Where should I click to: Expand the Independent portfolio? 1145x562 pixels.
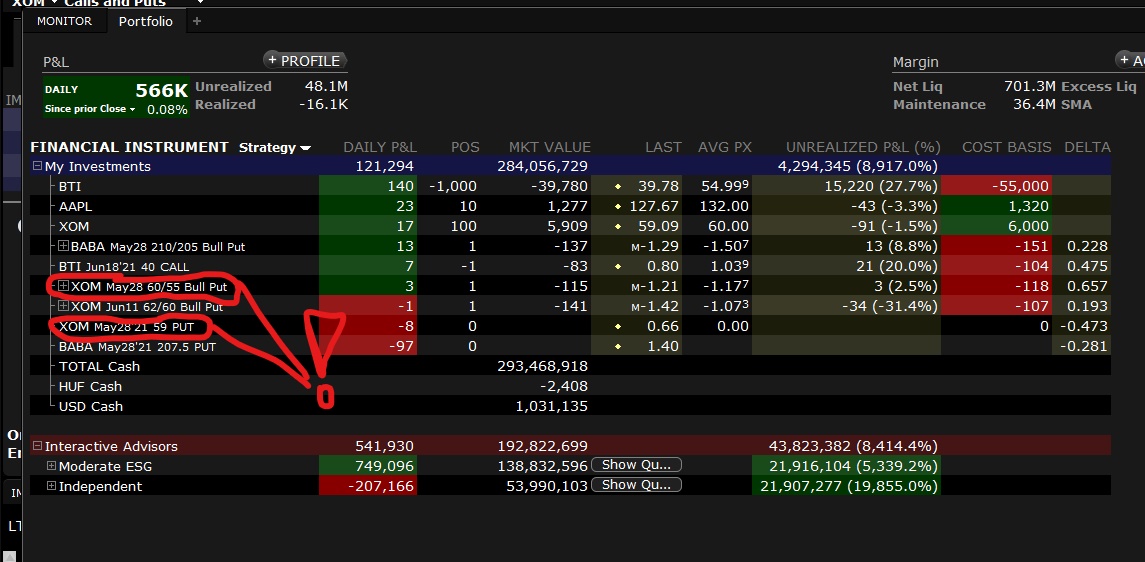pyautogui.click(x=51, y=486)
